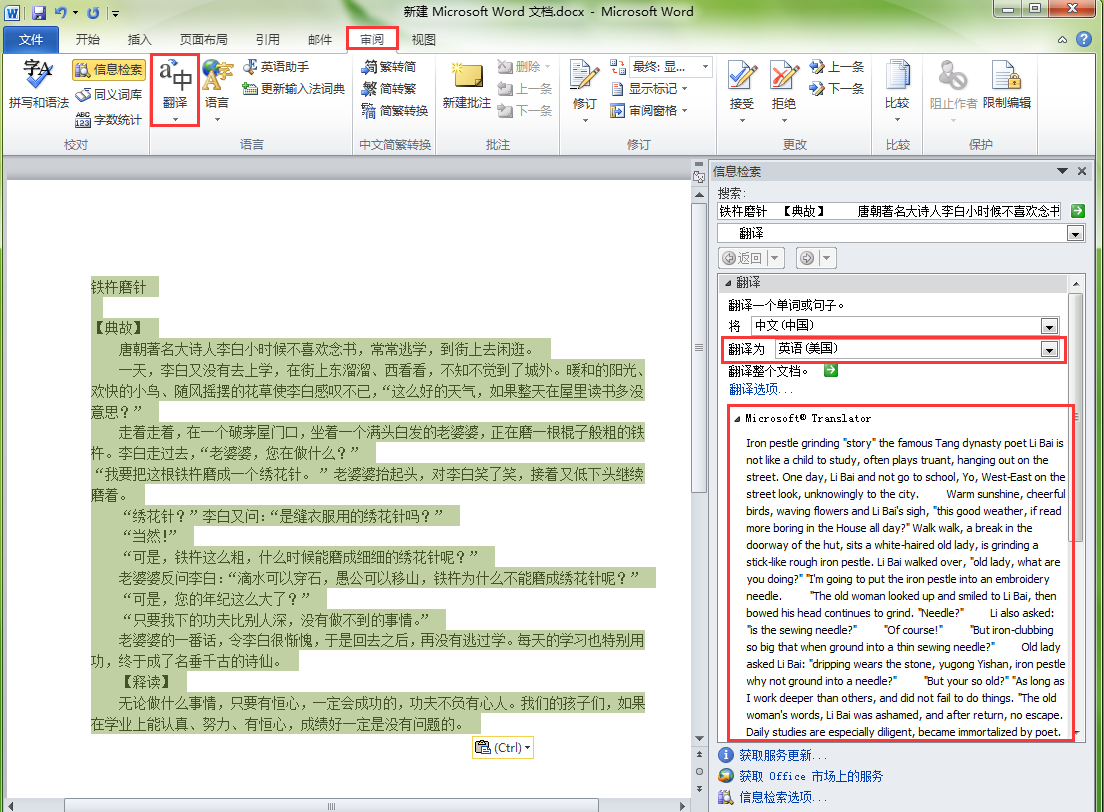Screen dimensions: 1104x812
Task: Click the 返回 back button
Action: point(743,258)
